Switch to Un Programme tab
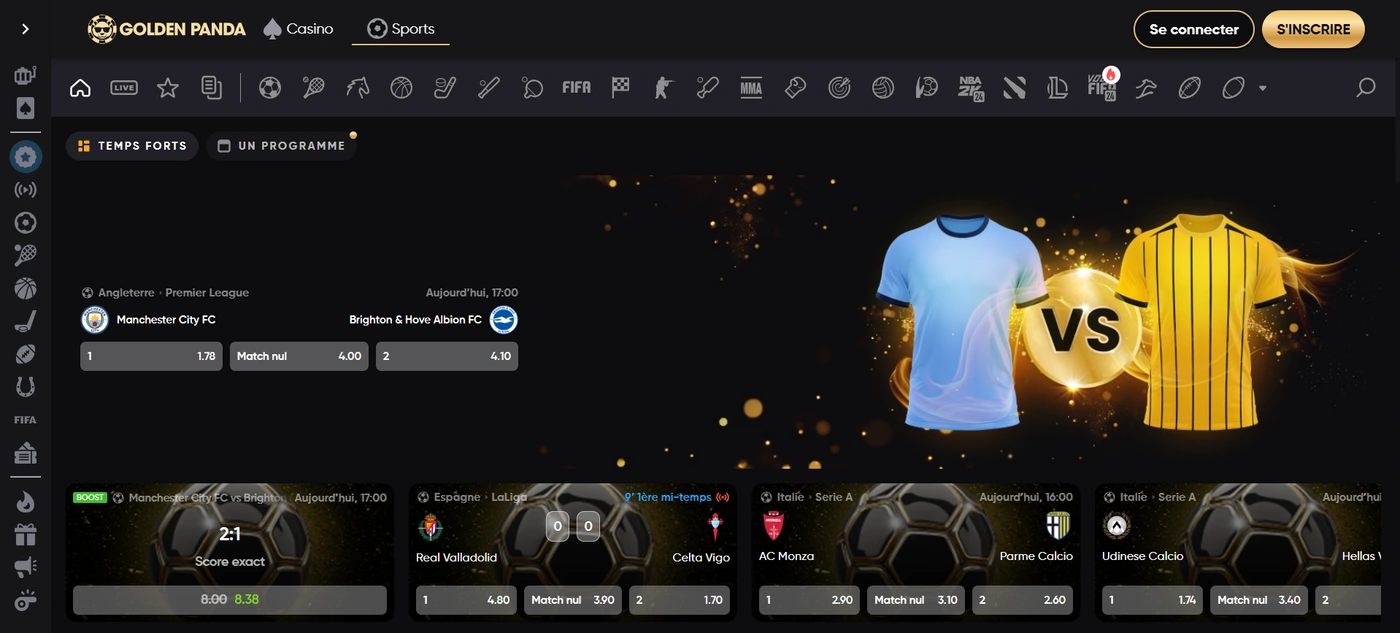This screenshot has width=1400, height=633. [x=281, y=146]
